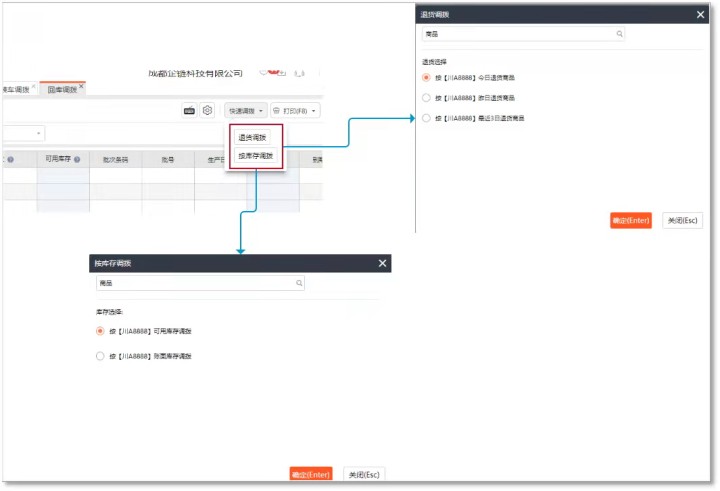720x491 pixels.
Task: Expand the 快速调拨 dropdown button
Action: point(246,111)
